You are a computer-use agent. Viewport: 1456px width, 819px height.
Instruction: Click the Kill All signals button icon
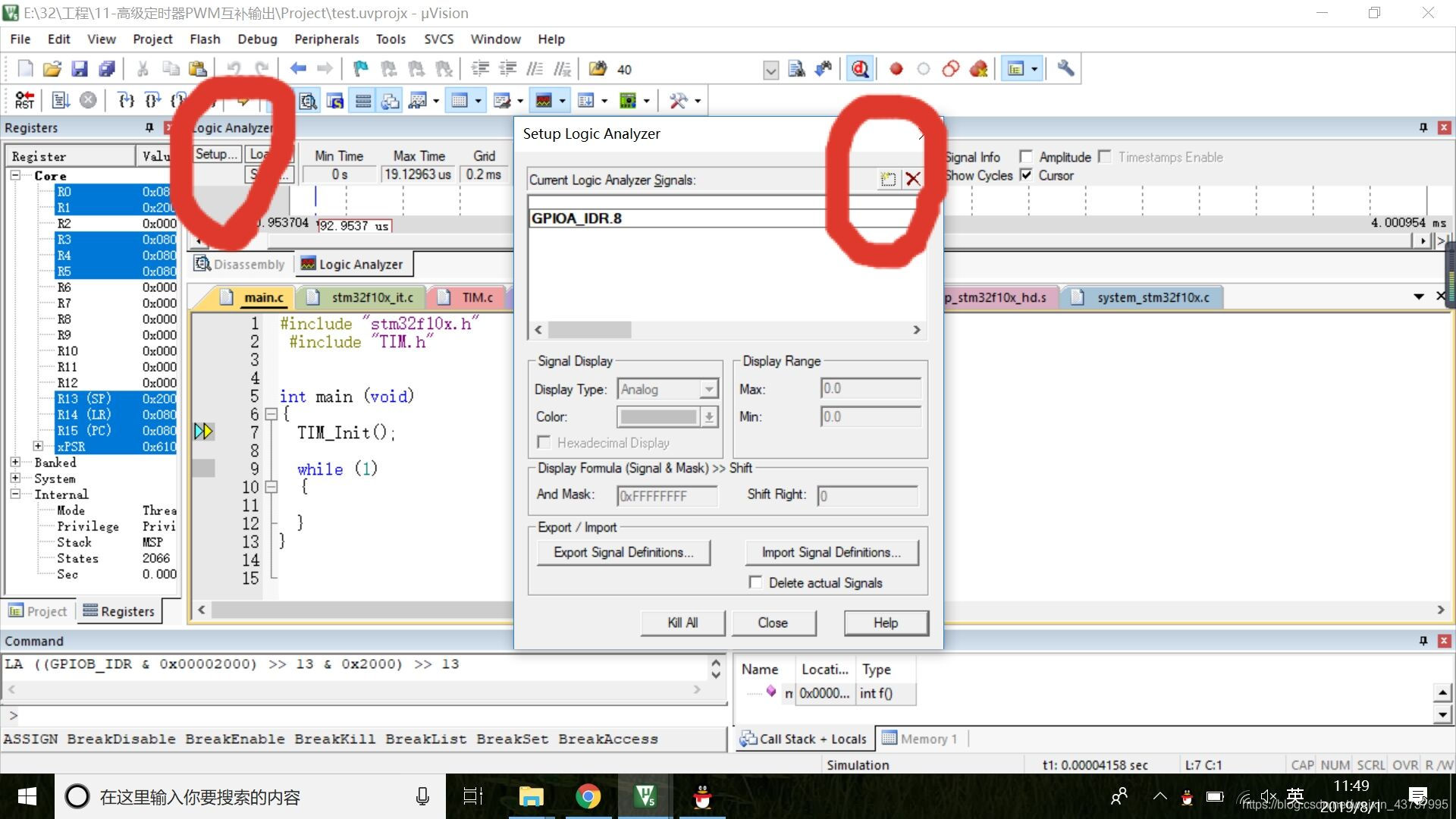point(684,622)
